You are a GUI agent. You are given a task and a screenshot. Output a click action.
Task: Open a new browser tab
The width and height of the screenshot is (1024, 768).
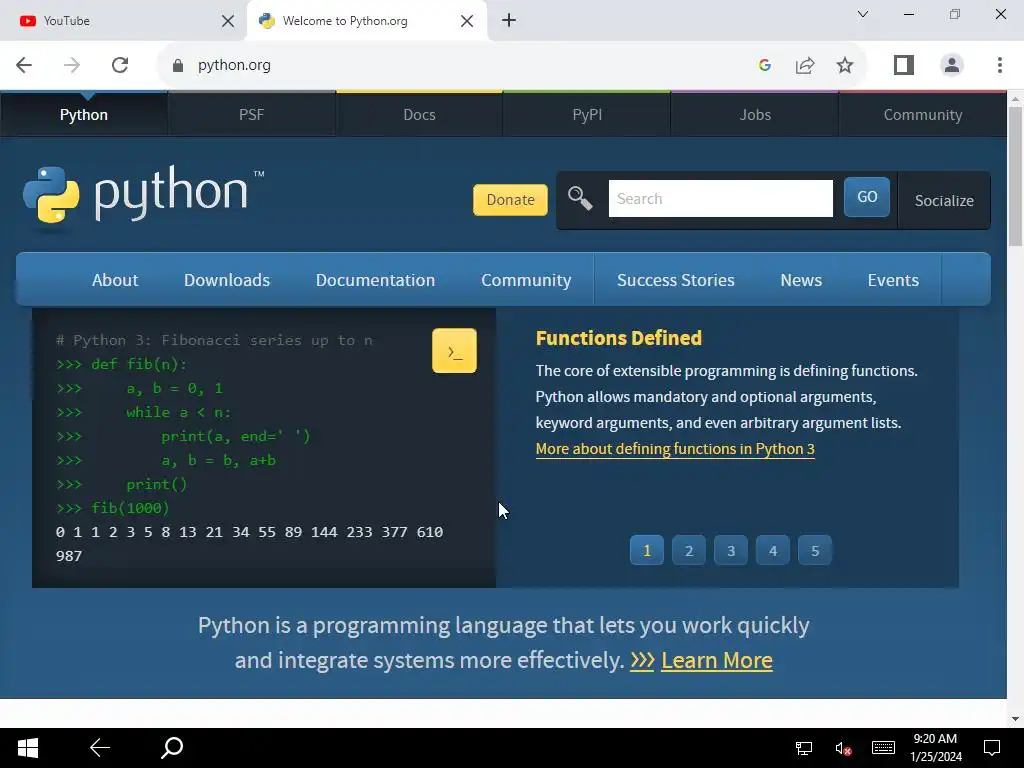click(x=509, y=20)
